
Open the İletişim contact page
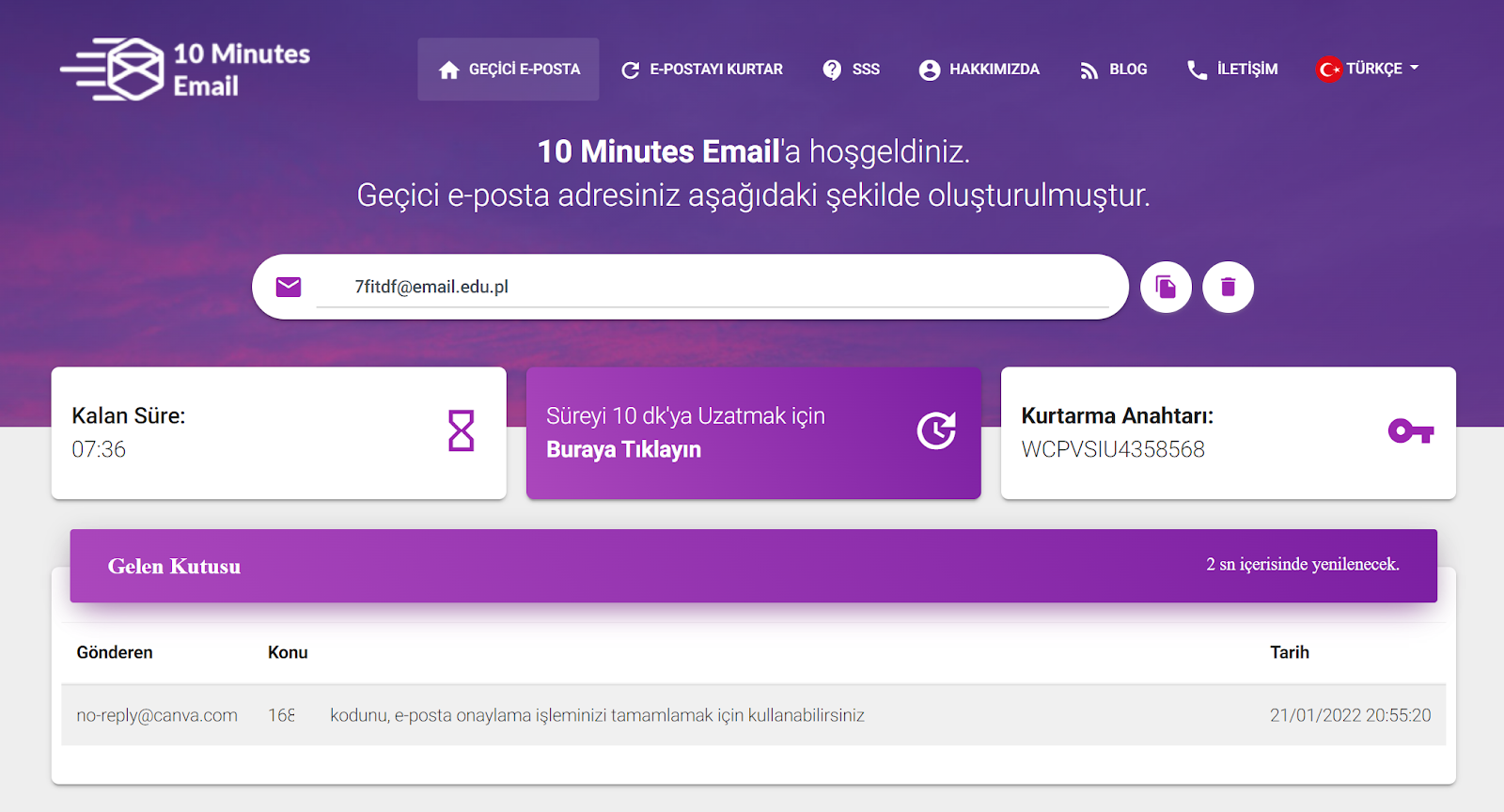(1232, 70)
